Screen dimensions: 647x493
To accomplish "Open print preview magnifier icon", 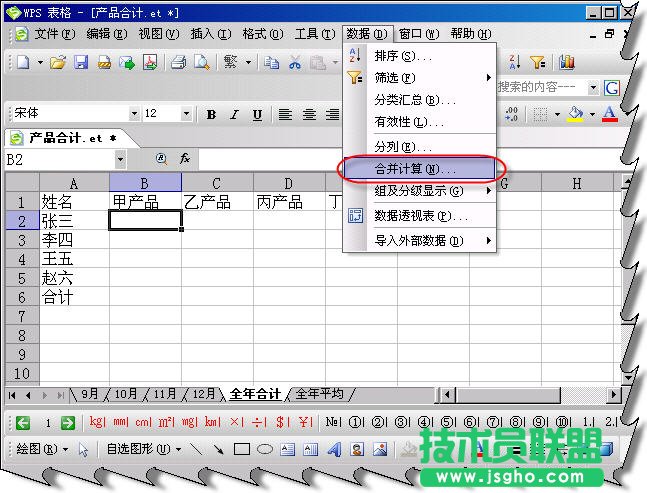I will 202,62.
